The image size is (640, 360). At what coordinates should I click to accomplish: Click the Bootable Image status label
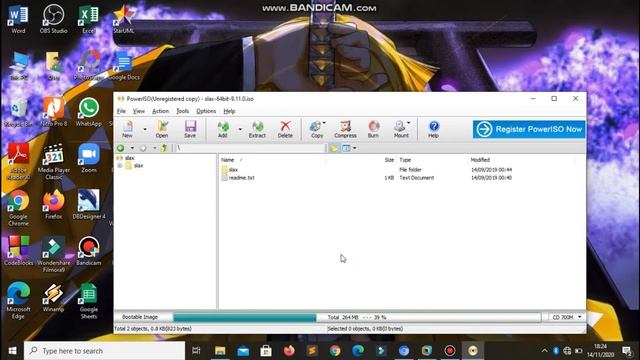(x=140, y=317)
